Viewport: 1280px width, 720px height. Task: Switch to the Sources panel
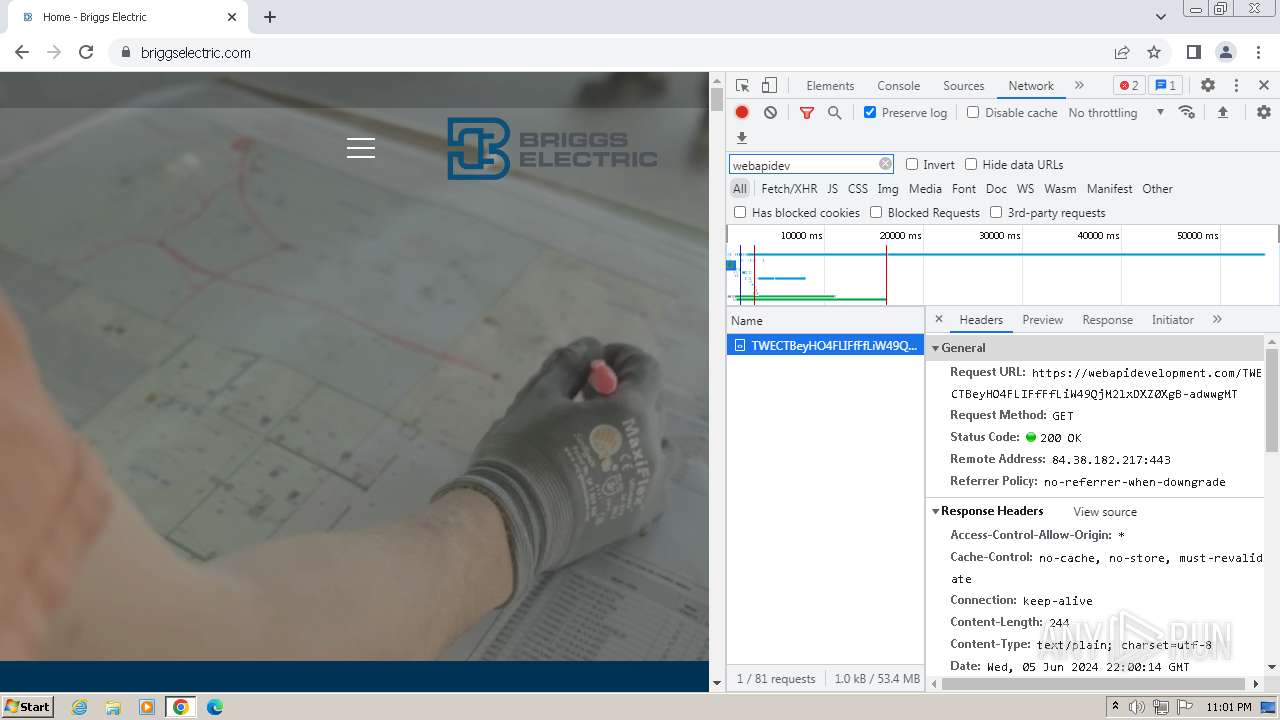[x=964, y=86]
